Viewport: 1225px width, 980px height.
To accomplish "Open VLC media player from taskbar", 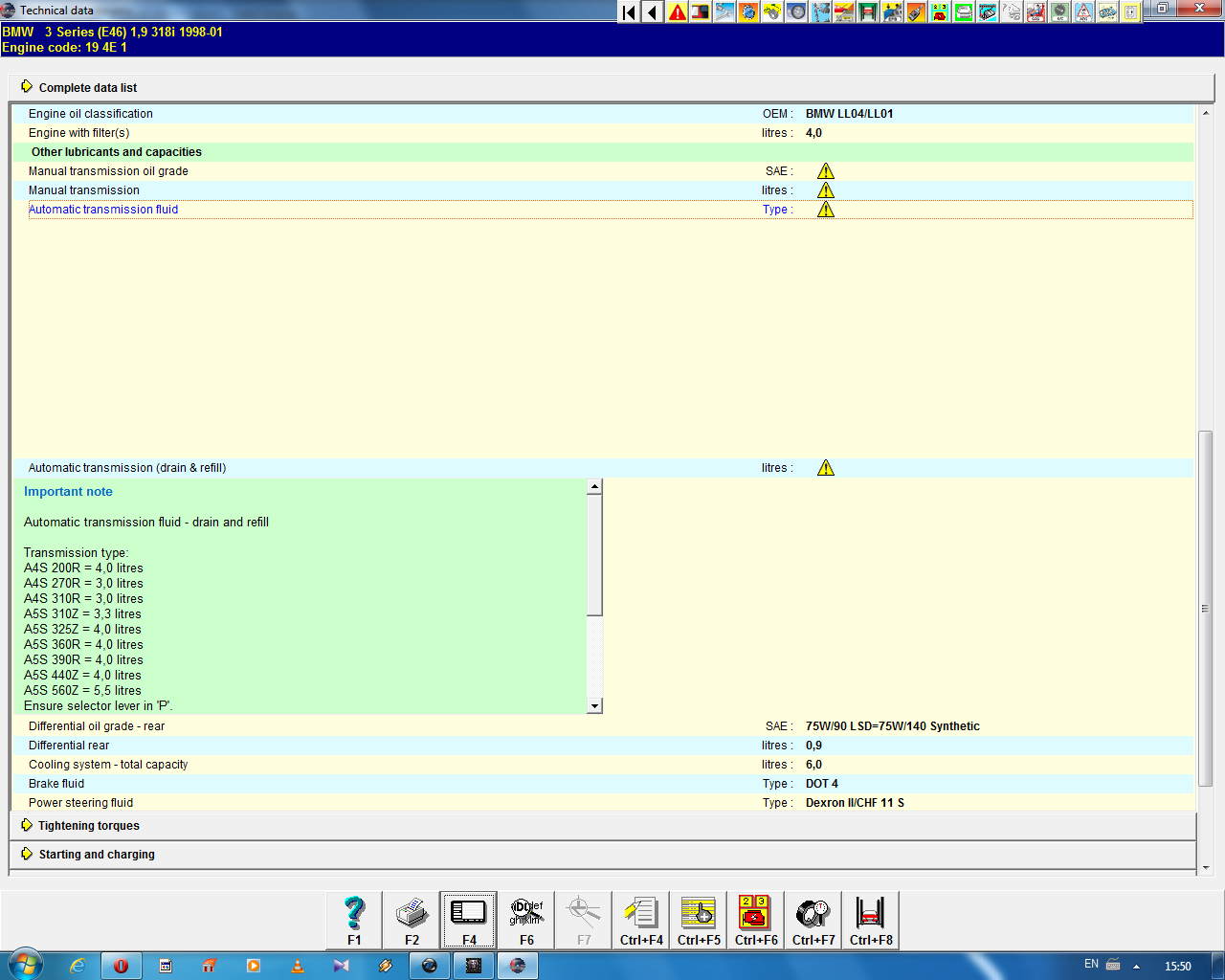I will (x=298, y=966).
